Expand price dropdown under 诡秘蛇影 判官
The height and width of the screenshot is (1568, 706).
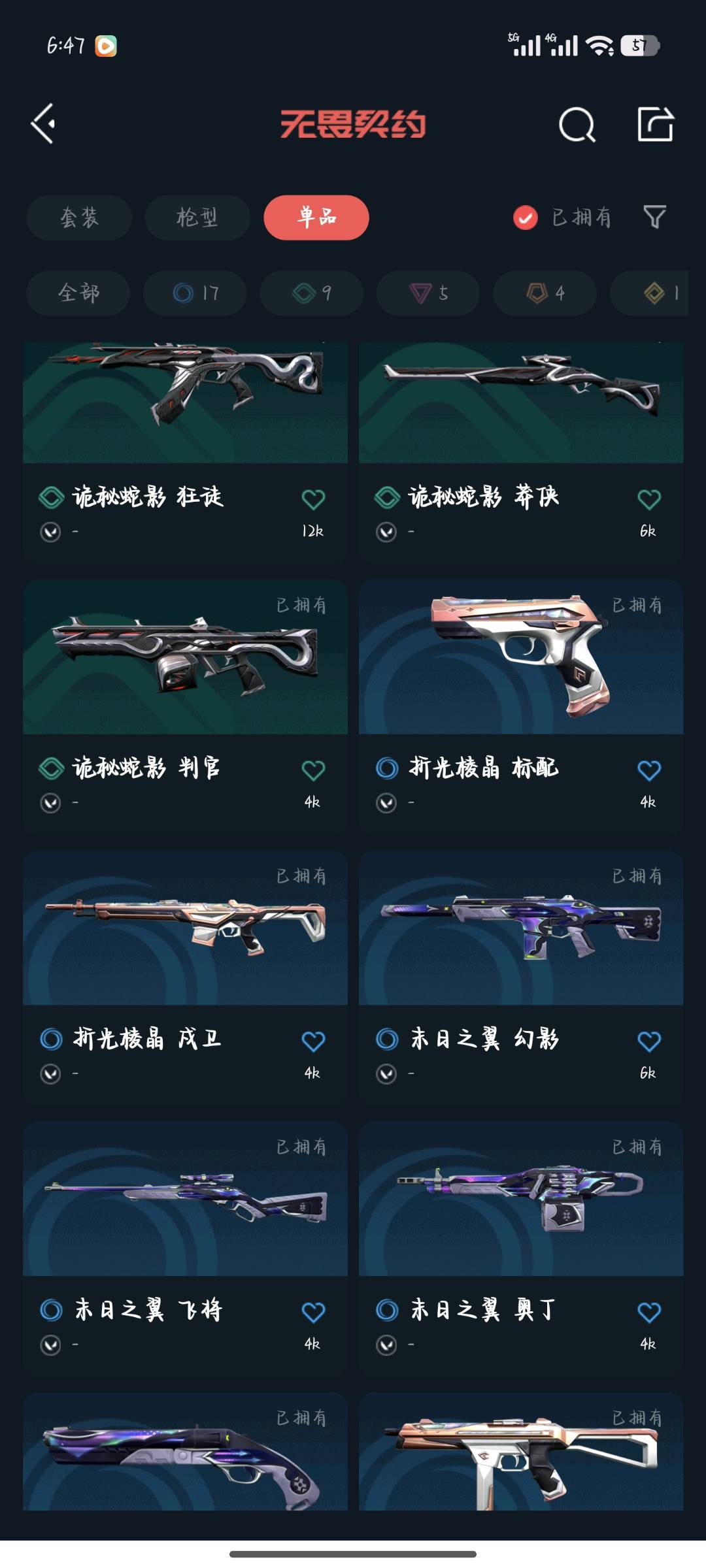50,803
